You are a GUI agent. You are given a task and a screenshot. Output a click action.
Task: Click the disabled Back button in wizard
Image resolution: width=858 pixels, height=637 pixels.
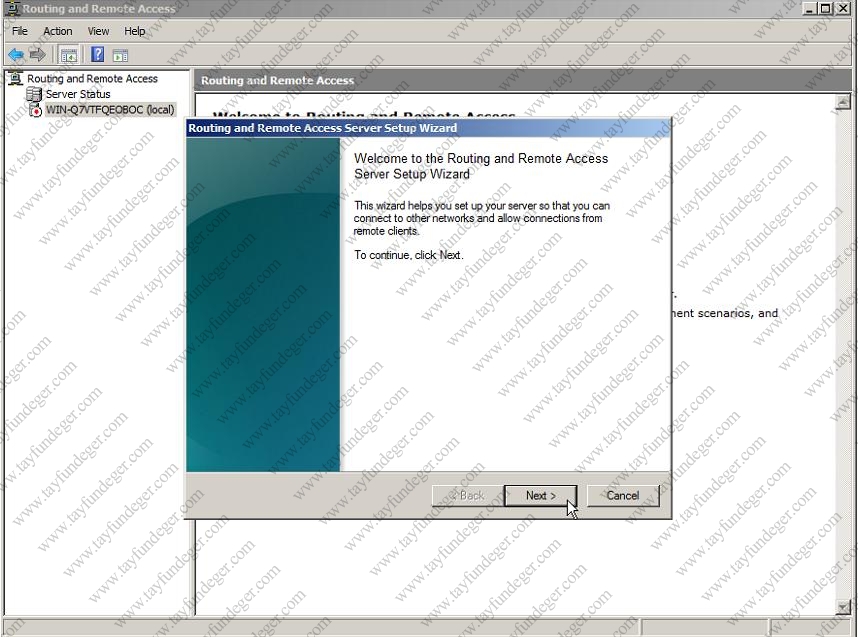(x=467, y=496)
